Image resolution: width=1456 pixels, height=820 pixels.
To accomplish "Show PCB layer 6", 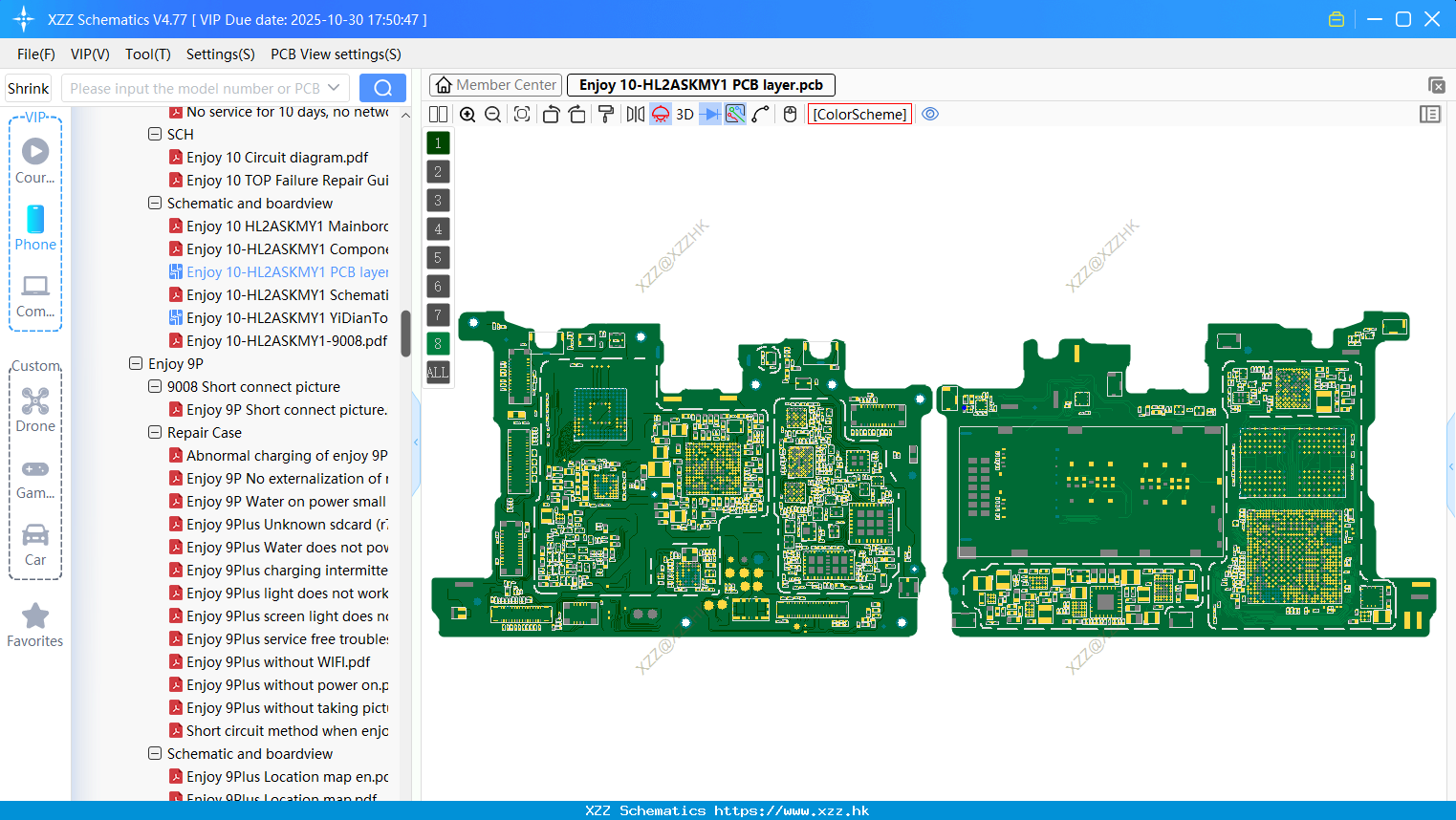I will coord(438,286).
